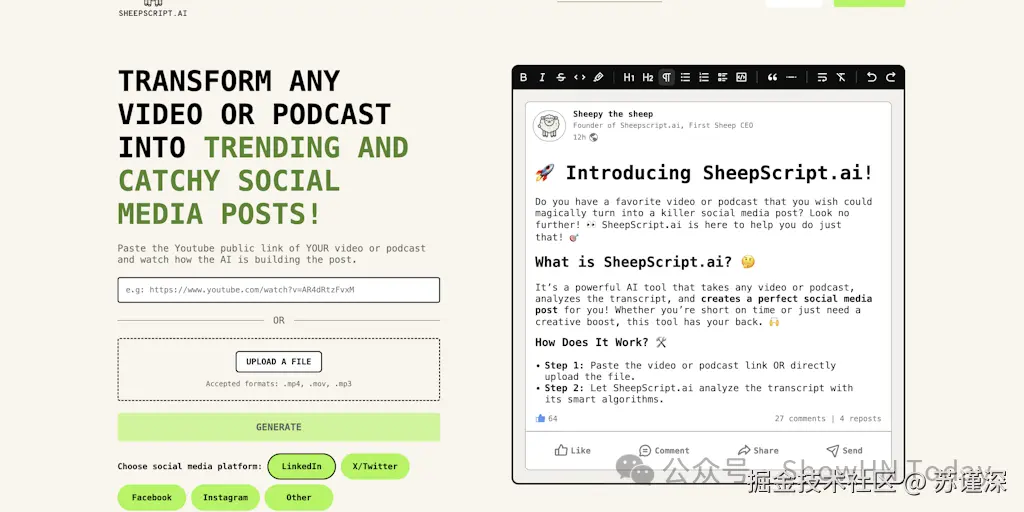The width and height of the screenshot is (1024, 512).
Task: Redo the last edit
Action: click(x=890, y=77)
